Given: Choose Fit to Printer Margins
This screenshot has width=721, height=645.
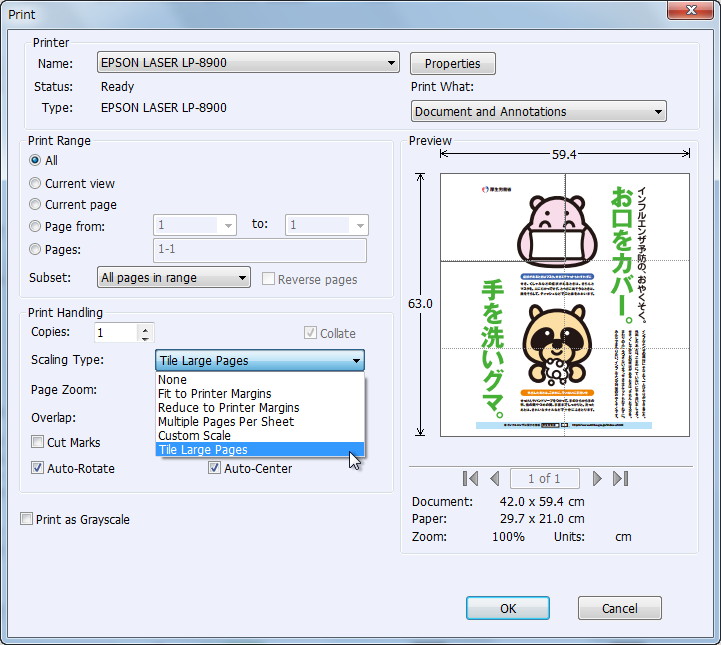Looking at the screenshot, I should [x=260, y=394].
